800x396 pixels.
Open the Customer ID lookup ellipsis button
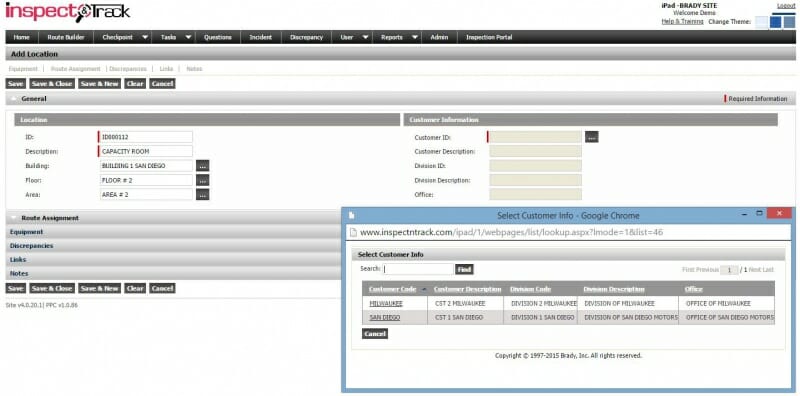point(591,137)
